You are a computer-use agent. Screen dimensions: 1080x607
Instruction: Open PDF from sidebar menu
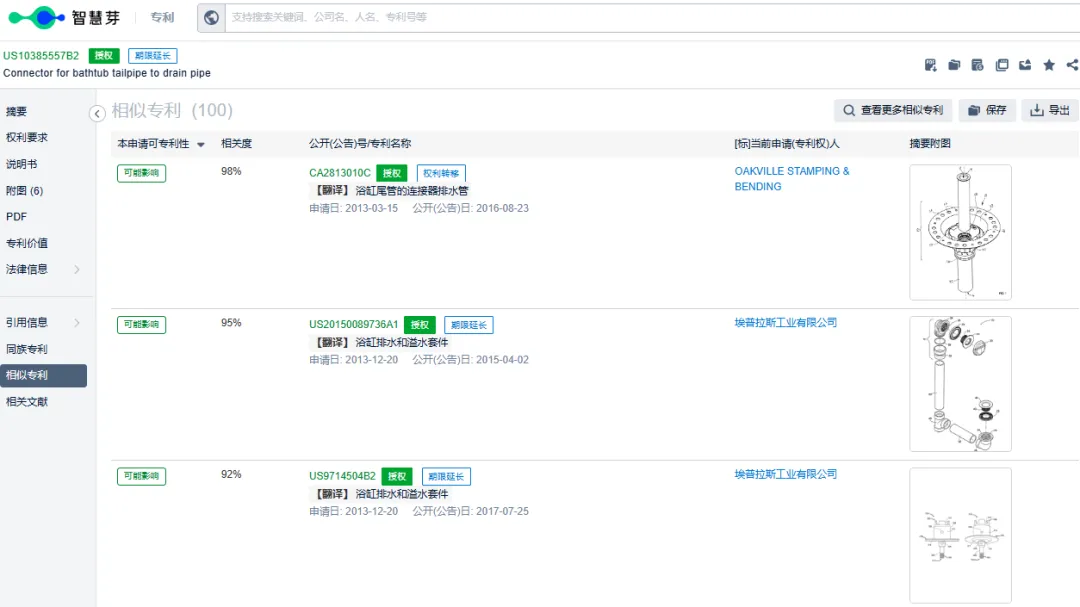pos(16,216)
